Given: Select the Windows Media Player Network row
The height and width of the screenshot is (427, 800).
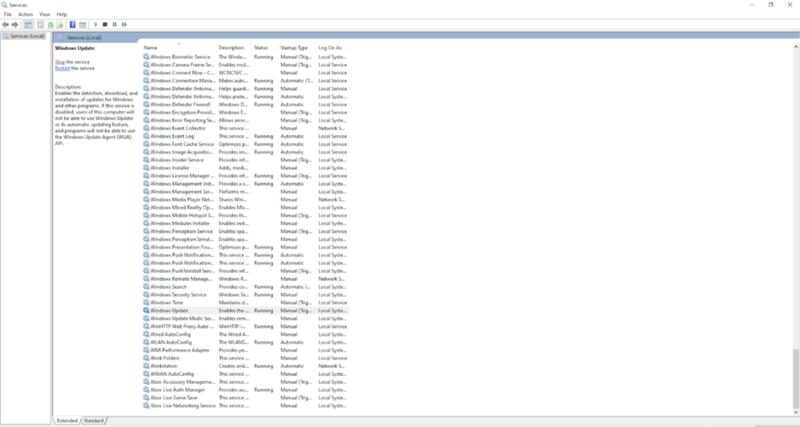Looking at the screenshot, I should point(245,199).
